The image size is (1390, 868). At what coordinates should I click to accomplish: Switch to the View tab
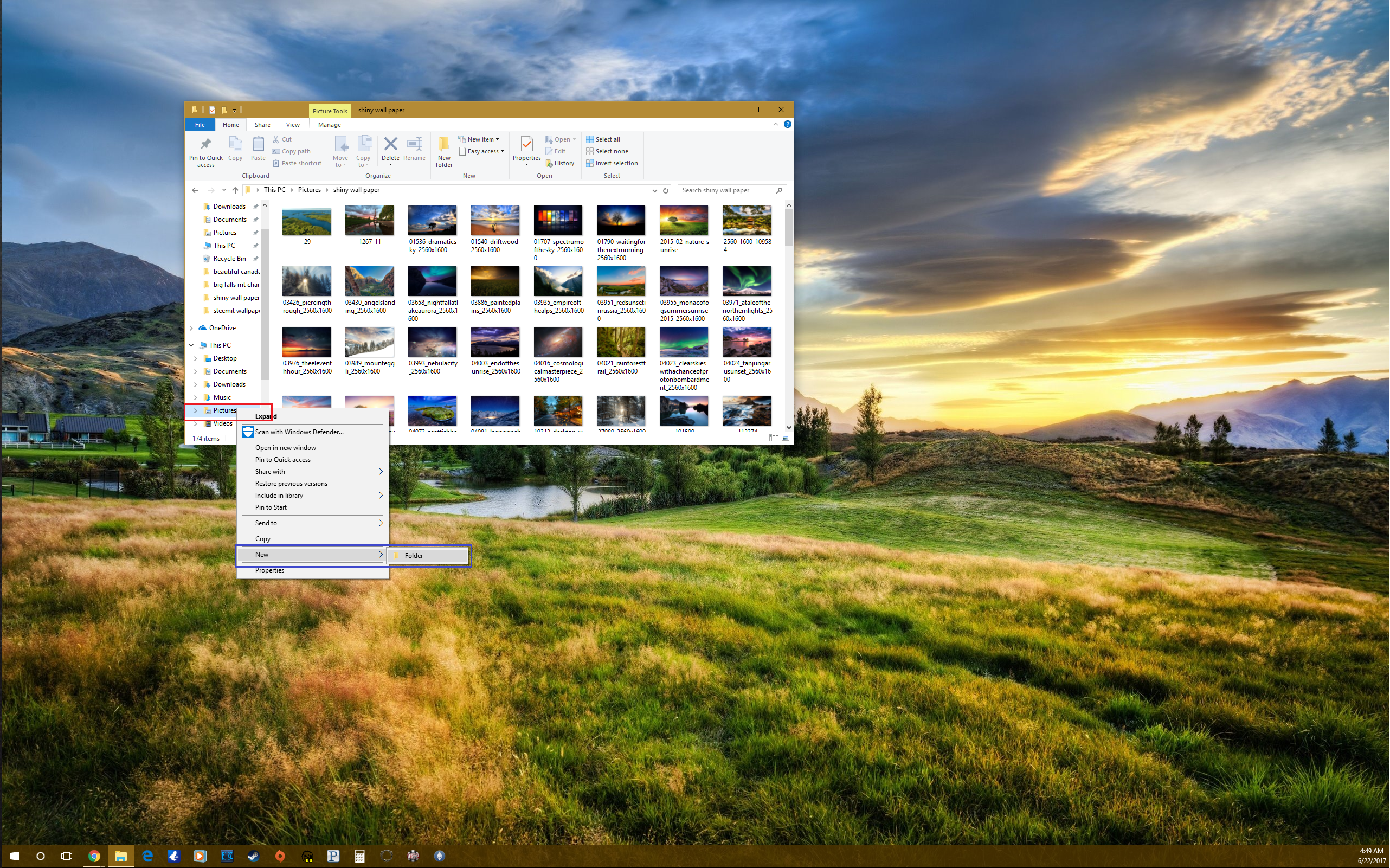point(293,125)
